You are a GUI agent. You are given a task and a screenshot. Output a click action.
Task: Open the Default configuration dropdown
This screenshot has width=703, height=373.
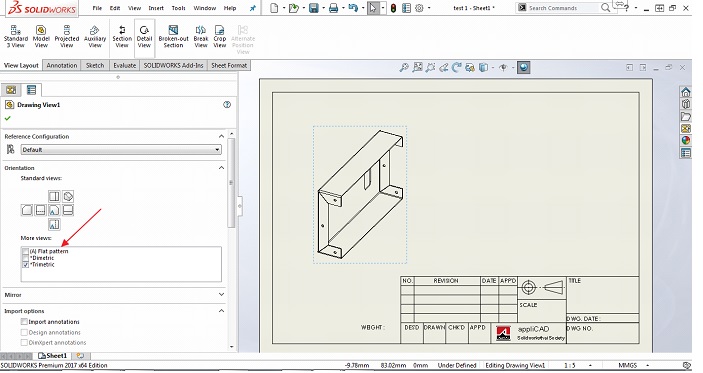tap(121, 150)
